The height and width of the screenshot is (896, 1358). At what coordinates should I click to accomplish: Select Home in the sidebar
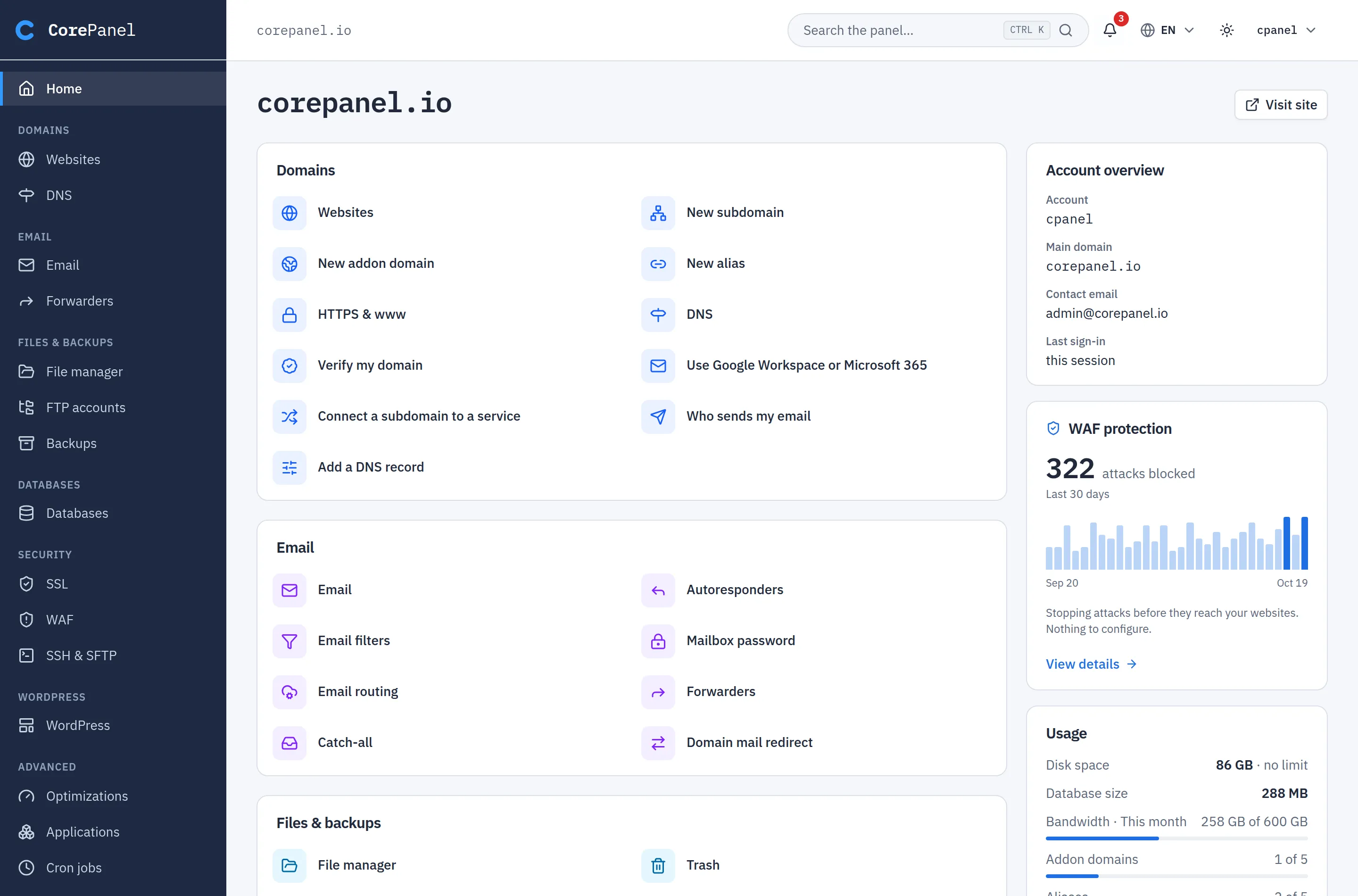pos(113,89)
